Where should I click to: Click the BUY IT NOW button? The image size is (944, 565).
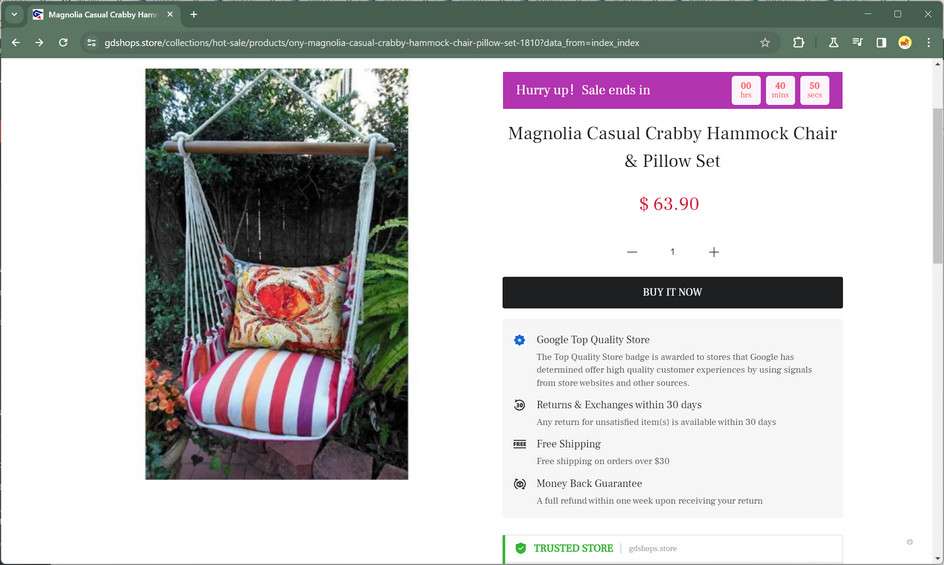coord(672,292)
